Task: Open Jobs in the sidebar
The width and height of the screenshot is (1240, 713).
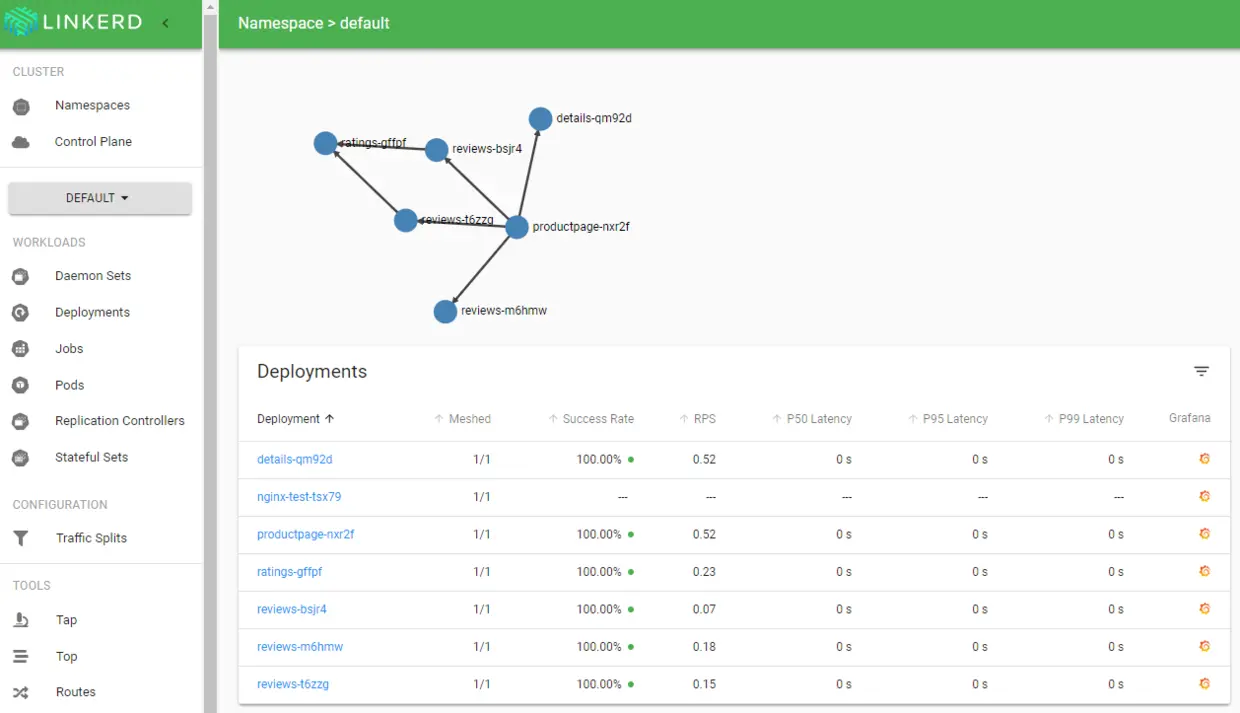Action: point(69,348)
